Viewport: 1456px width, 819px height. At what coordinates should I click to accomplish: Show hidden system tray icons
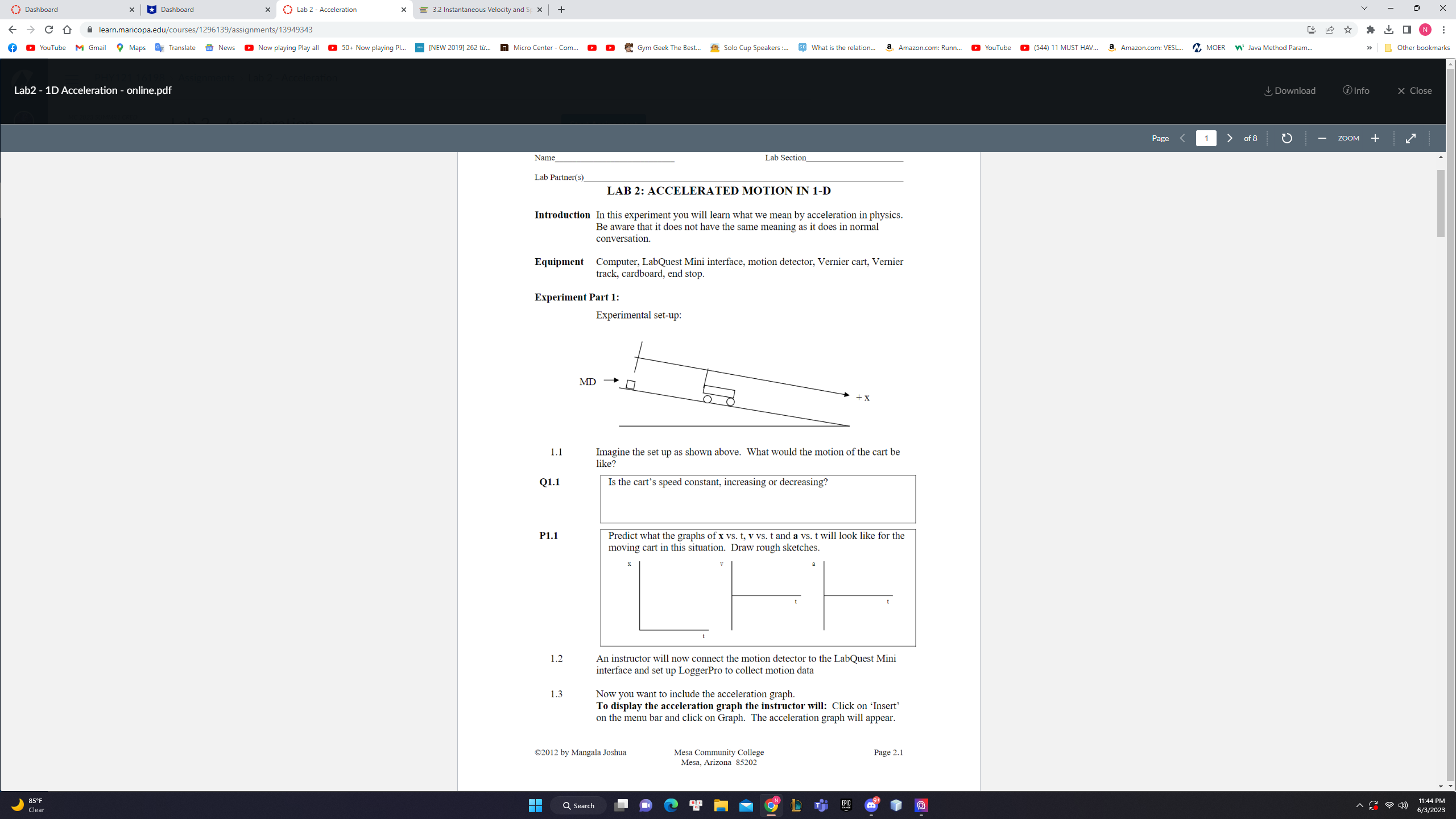1359,805
